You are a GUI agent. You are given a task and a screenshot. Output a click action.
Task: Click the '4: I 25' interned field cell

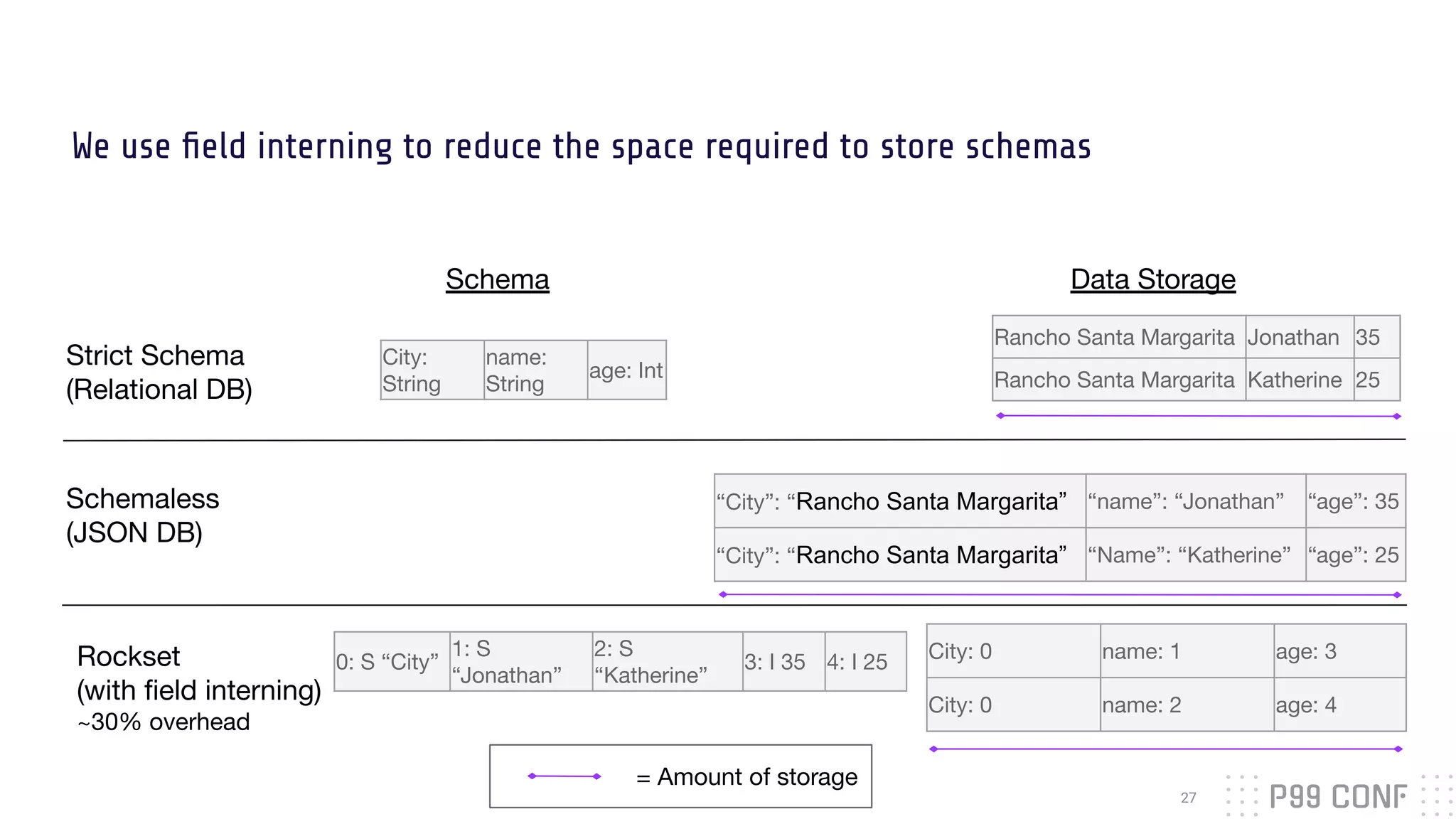[866, 661]
